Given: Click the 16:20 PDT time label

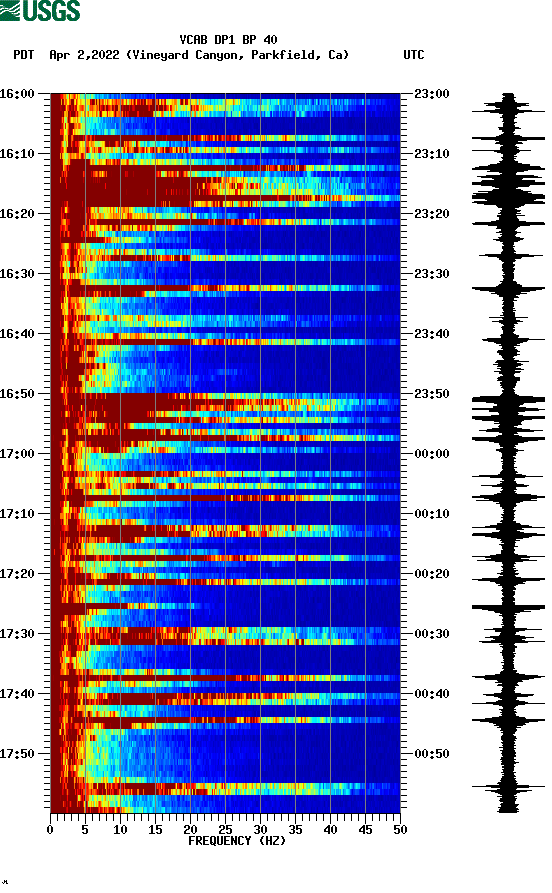Looking at the screenshot, I should point(17,214).
